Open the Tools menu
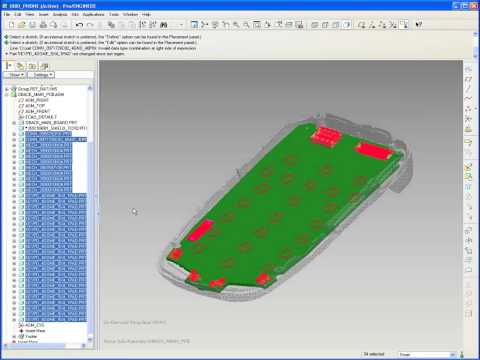 [114, 15]
